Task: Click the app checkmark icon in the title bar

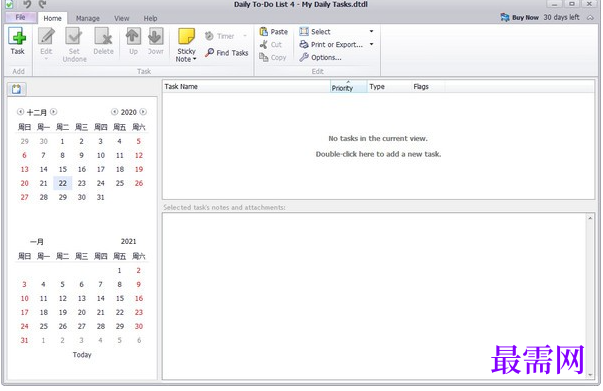Action: 8,4
